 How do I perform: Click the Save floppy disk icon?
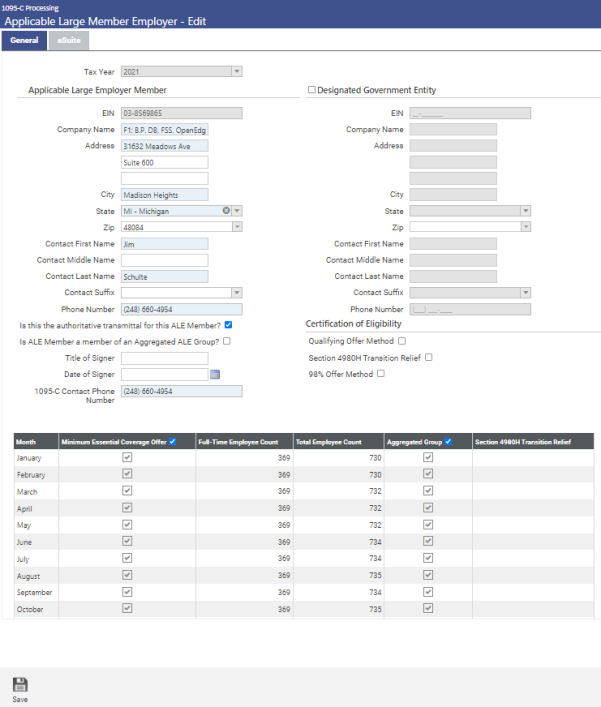[x=20, y=685]
